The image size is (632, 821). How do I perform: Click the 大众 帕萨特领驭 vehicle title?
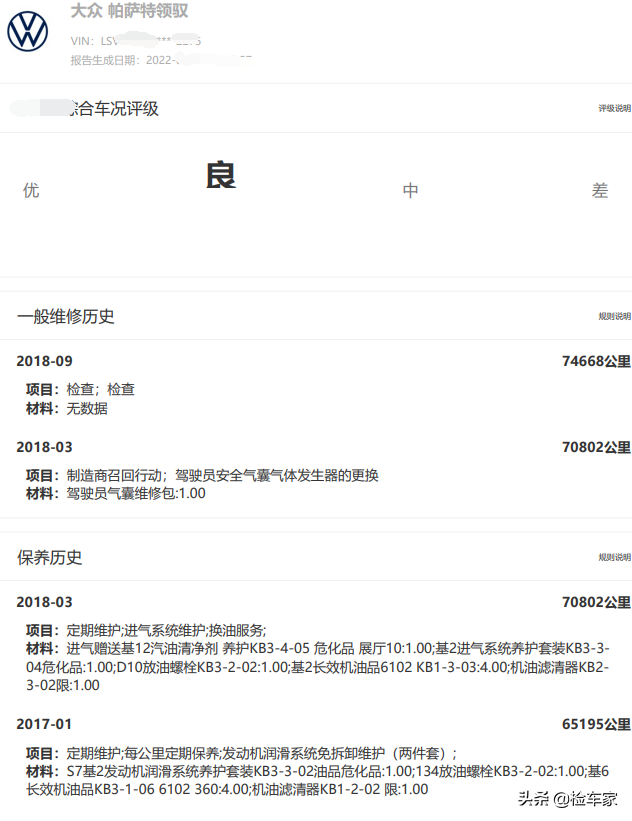129,11
